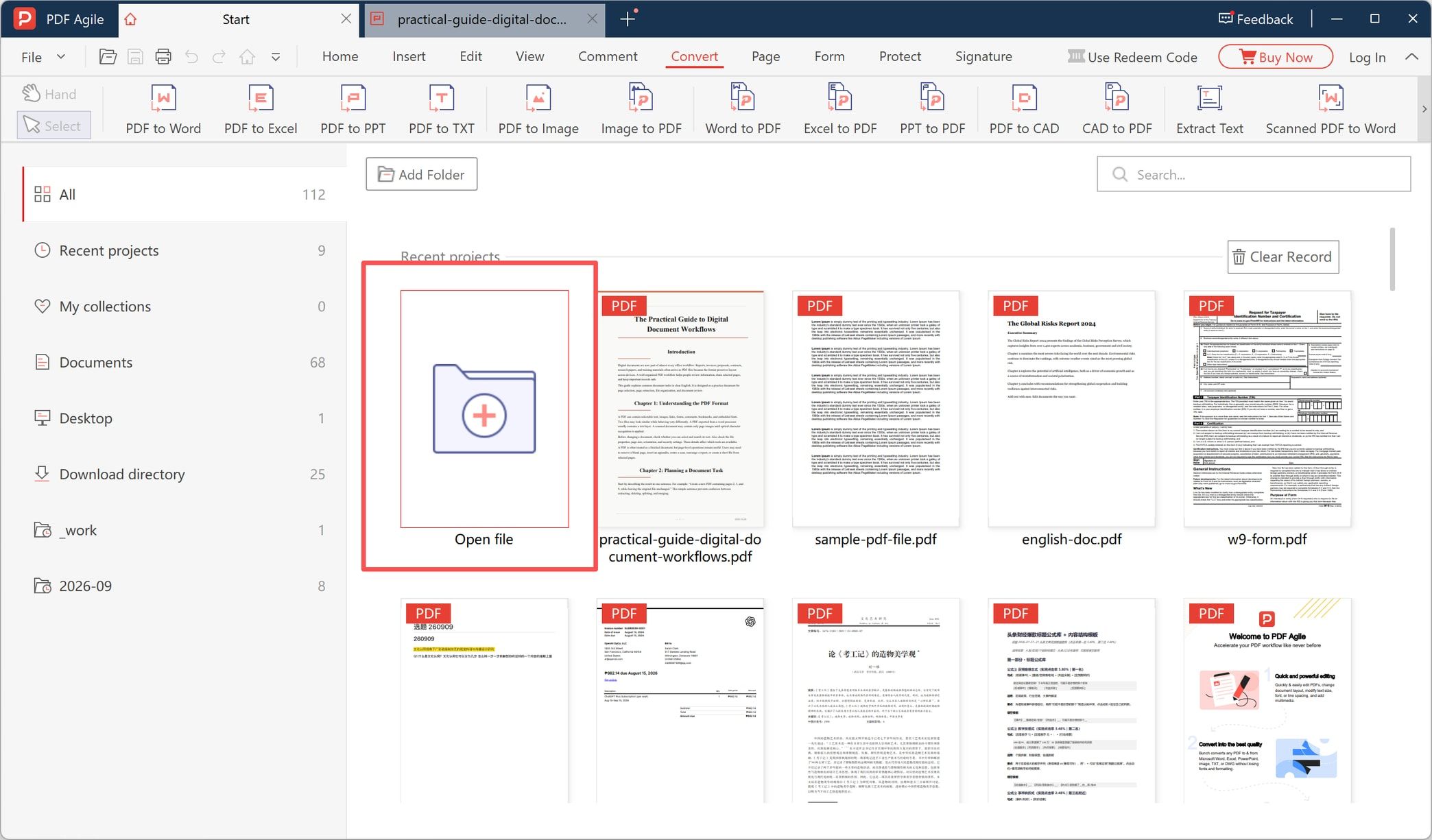Viewport: 1432px width, 840px height.
Task: Open the quick access toolbar customize arrow
Action: click(276, 57)
